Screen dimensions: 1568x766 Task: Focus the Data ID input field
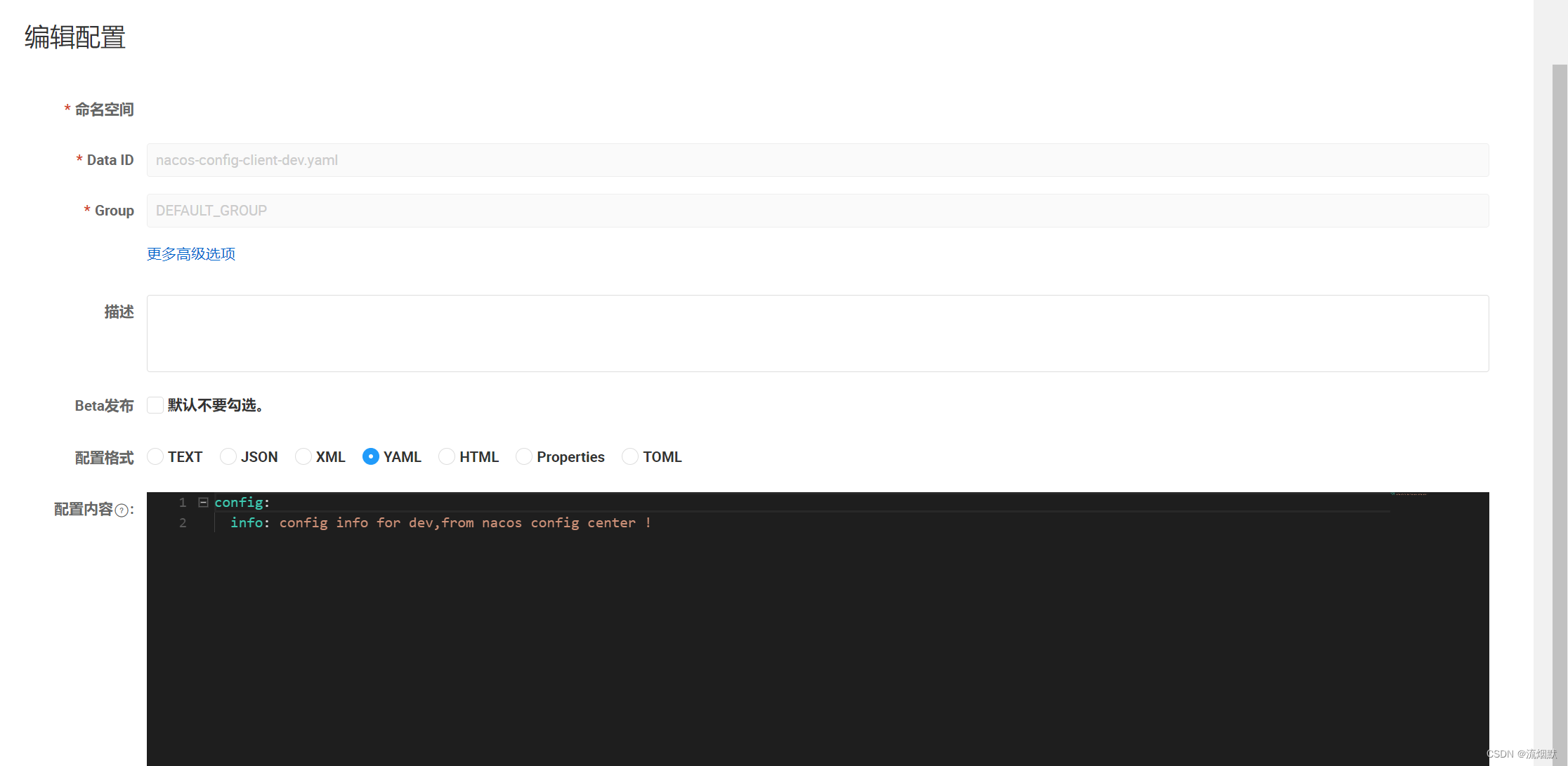click(818, 160)
